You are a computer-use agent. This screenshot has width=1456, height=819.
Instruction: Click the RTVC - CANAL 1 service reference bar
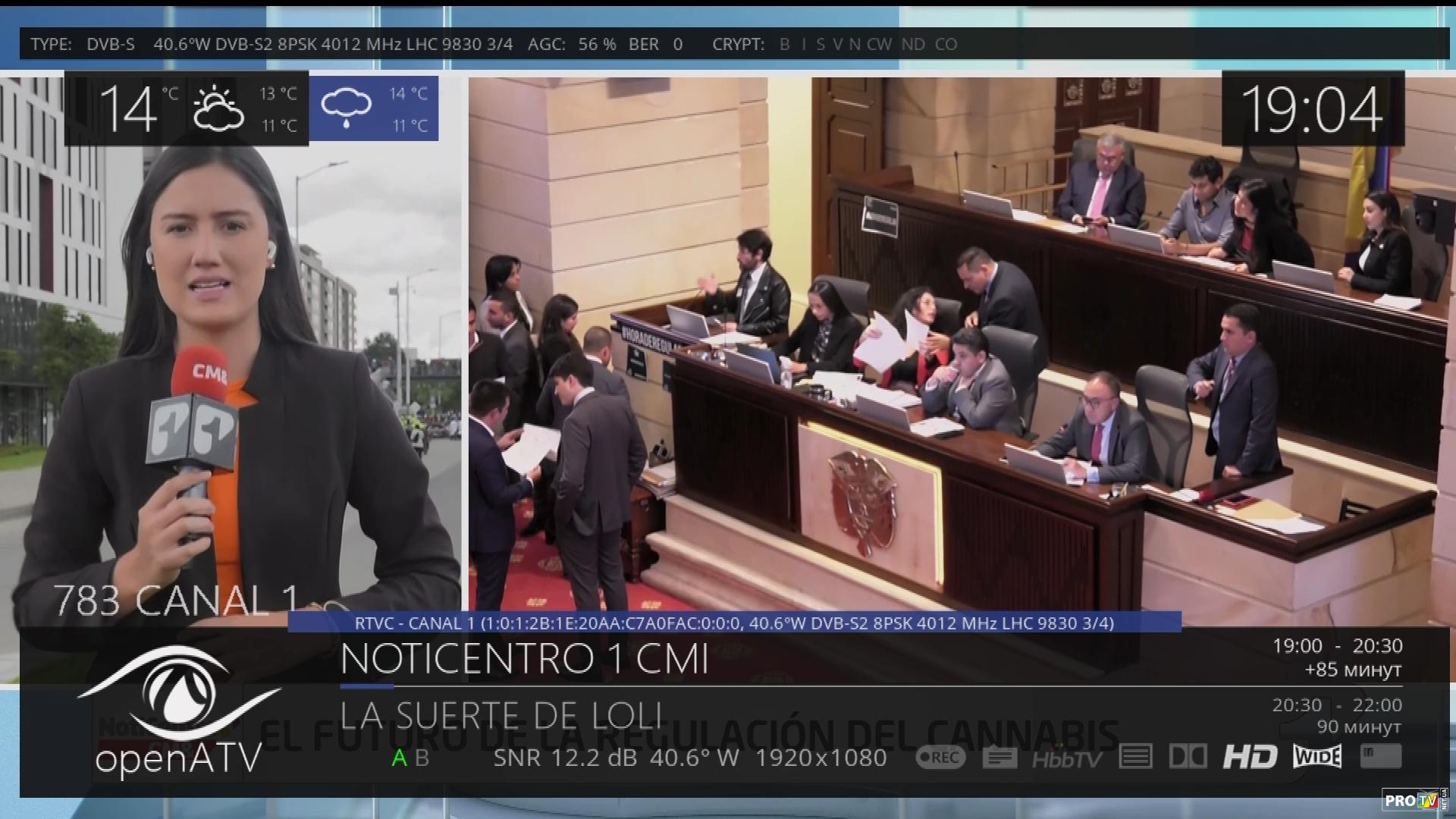click(734, 623)
